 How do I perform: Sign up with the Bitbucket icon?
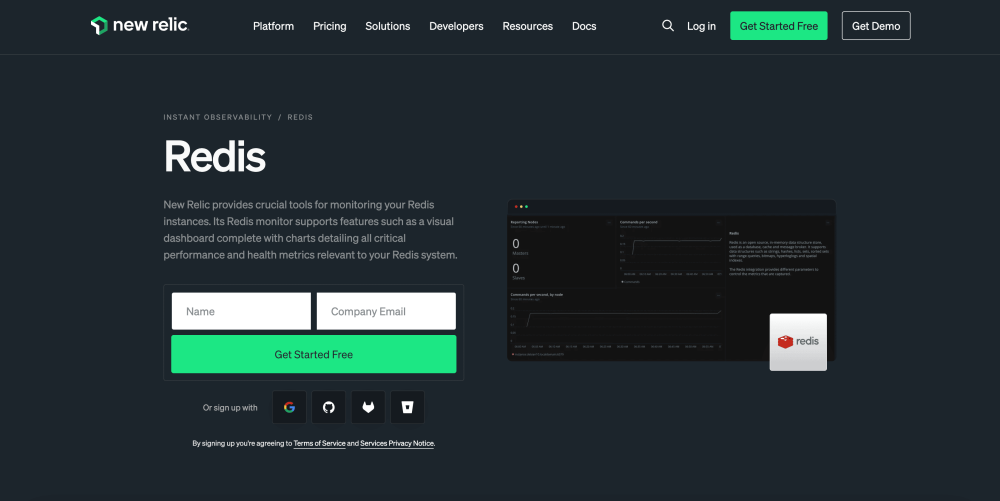[407, 407]
